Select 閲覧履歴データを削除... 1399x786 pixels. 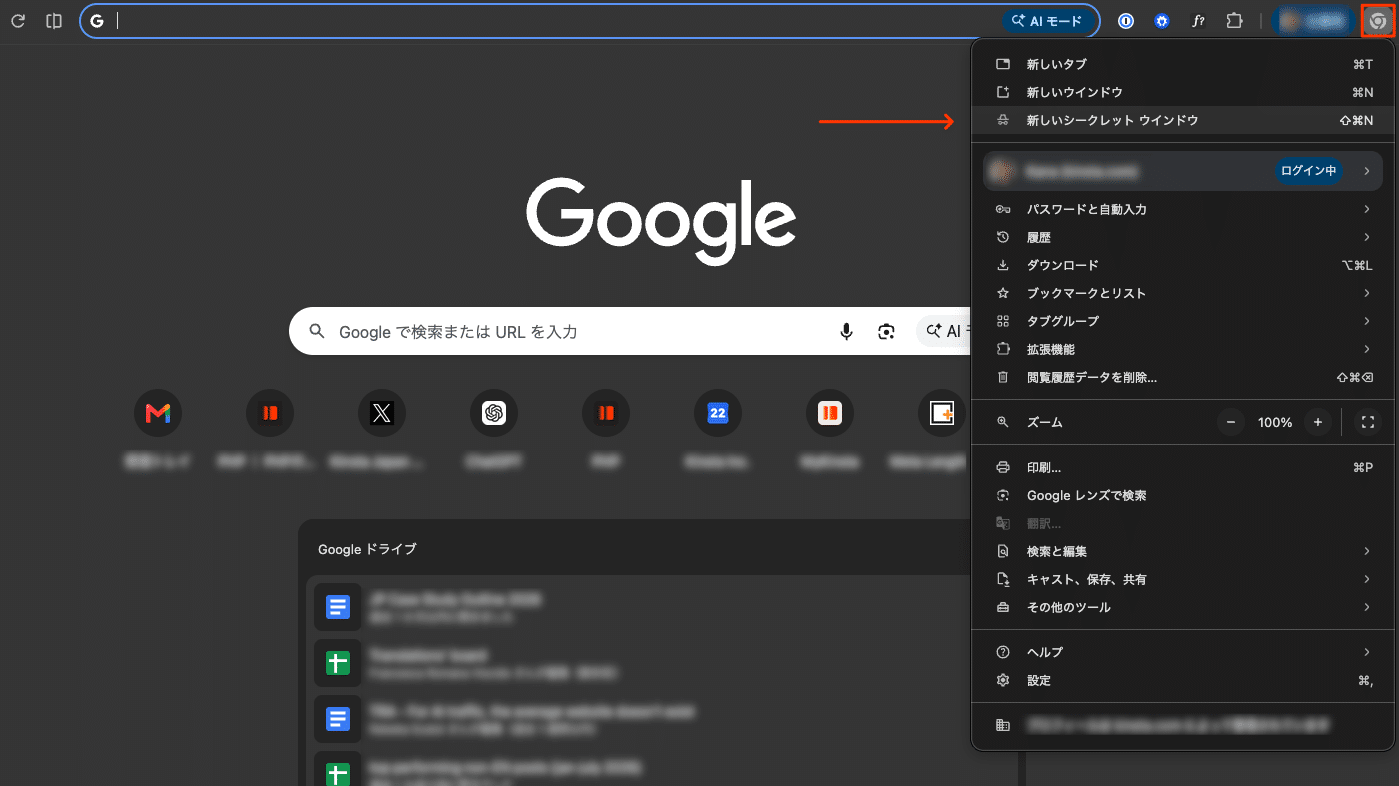(1183, 377)
